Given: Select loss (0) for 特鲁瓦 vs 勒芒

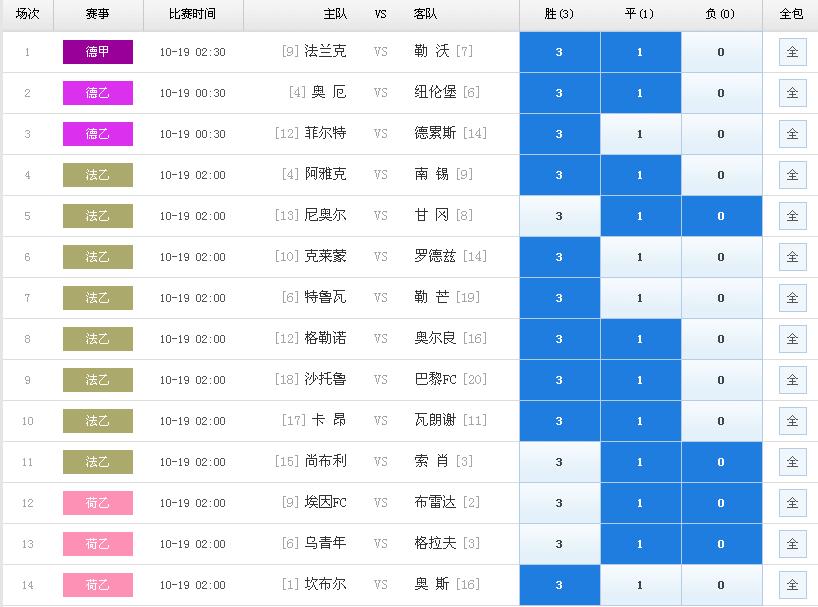Looking at the screenshot, I should [721, 298].
